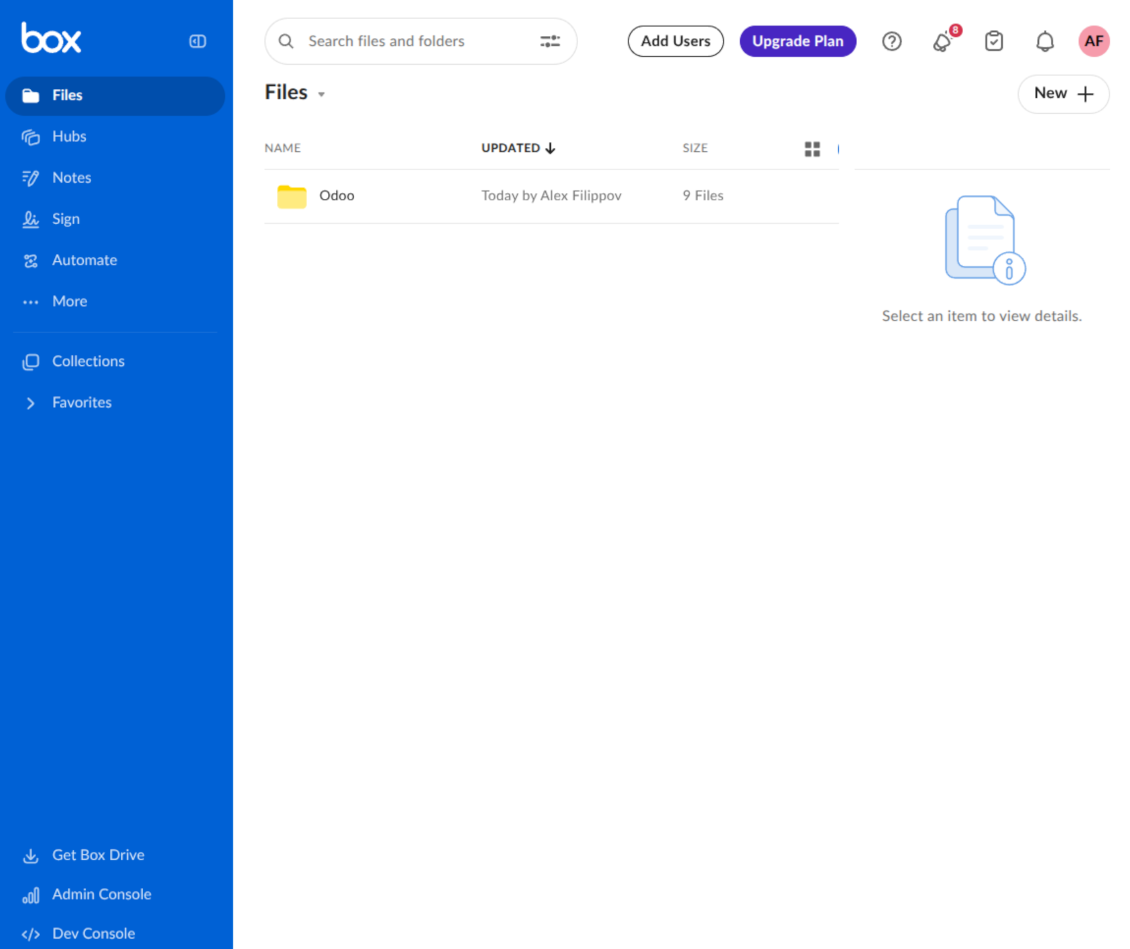Click the Odoo folder icon

292,196
